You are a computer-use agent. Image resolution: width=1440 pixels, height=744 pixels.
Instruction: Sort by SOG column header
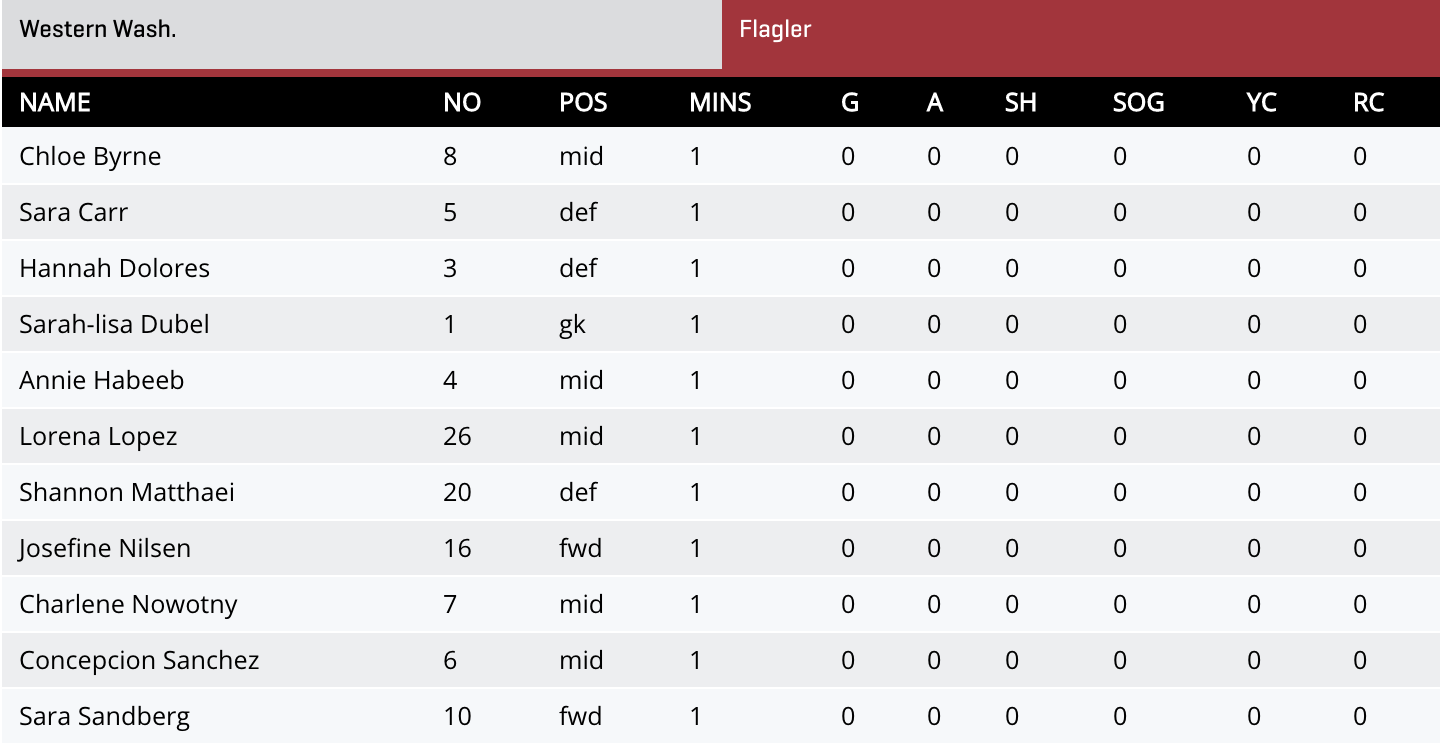pyautogui.click(x=1138, y=102)
